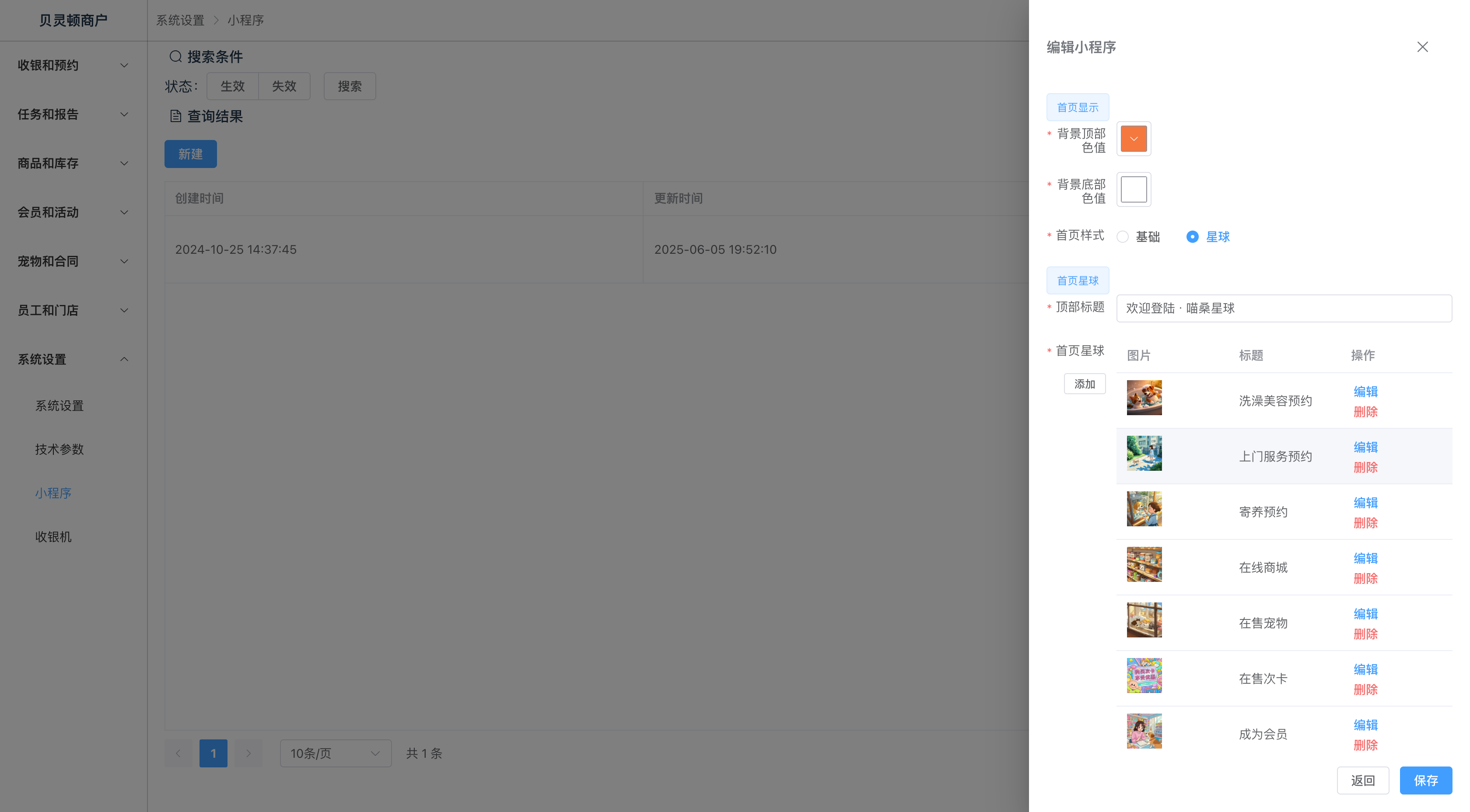Click the 寄养预约 thumbnail image
Viewport: 1470px width, 812px height.
click(1144, 508)
